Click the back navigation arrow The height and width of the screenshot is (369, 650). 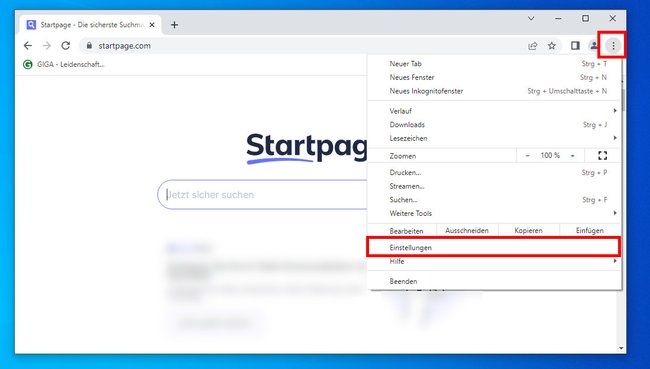28,46
